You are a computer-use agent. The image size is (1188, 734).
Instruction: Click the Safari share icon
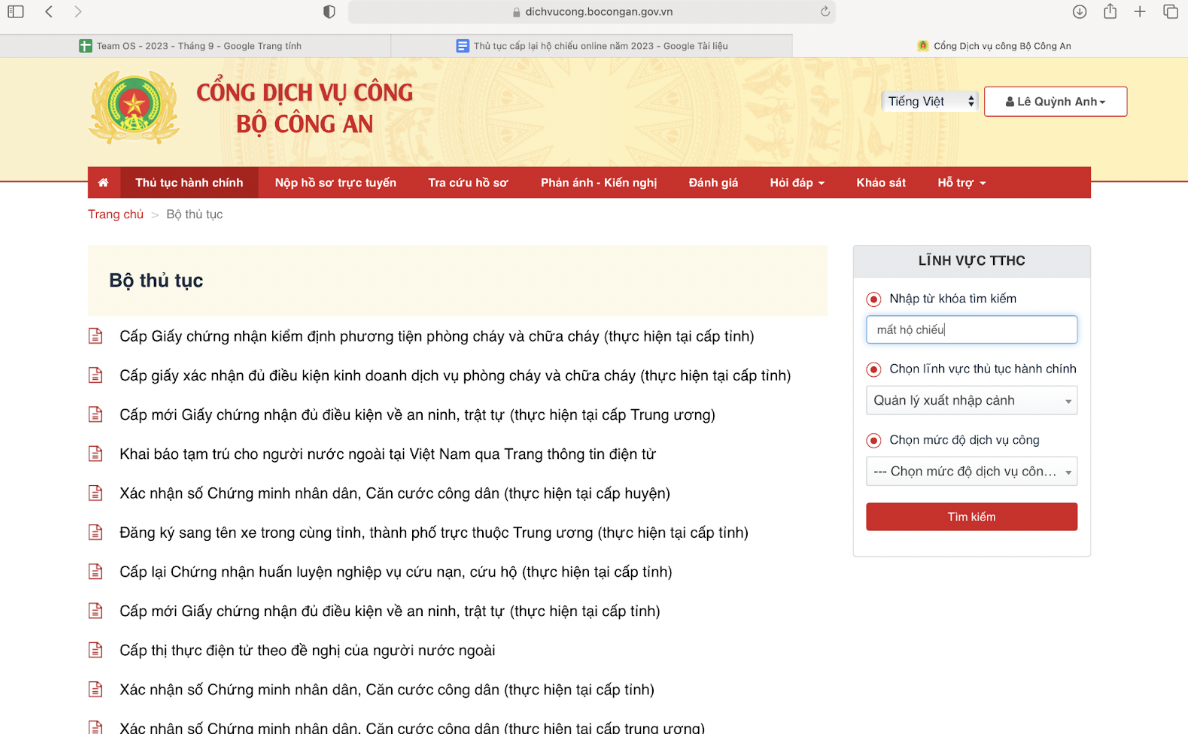coord(1110,12)
